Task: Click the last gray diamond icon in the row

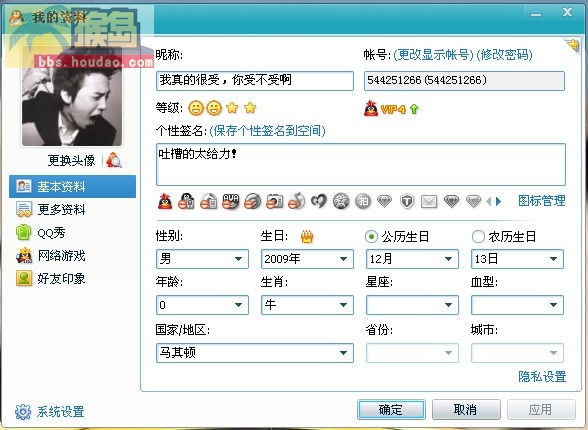Action: (473, 202)
